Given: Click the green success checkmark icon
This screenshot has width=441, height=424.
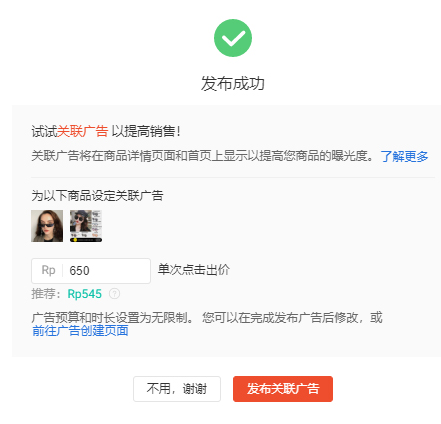Looking at the screenshot, I should coord(233,38).
